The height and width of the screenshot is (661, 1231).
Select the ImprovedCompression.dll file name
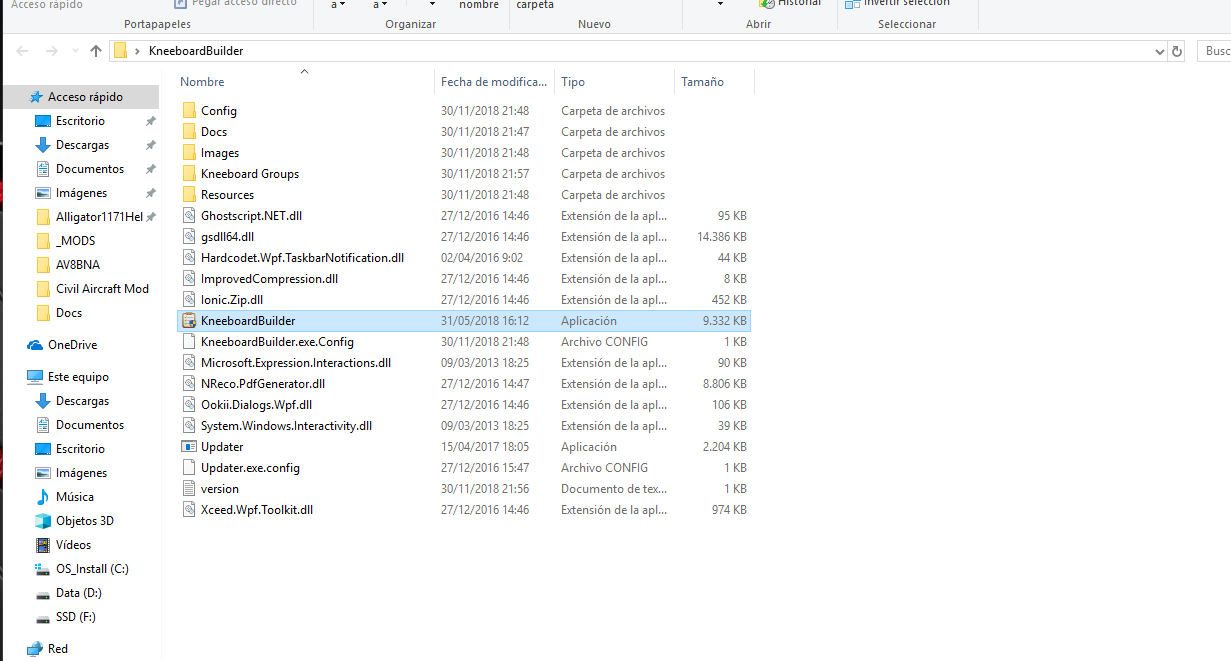(x=269, y=279)
